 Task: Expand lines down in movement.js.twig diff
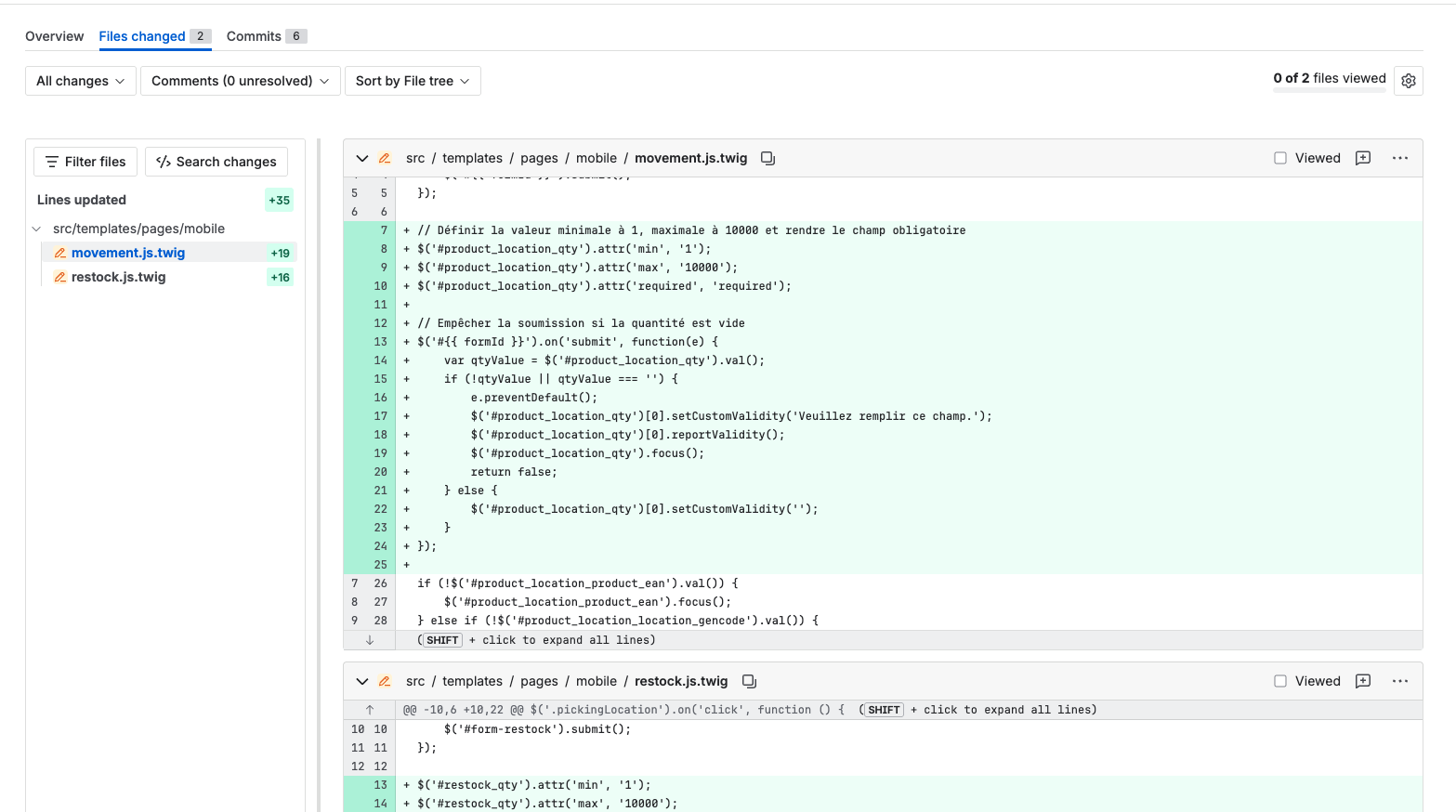pos(369,640)
